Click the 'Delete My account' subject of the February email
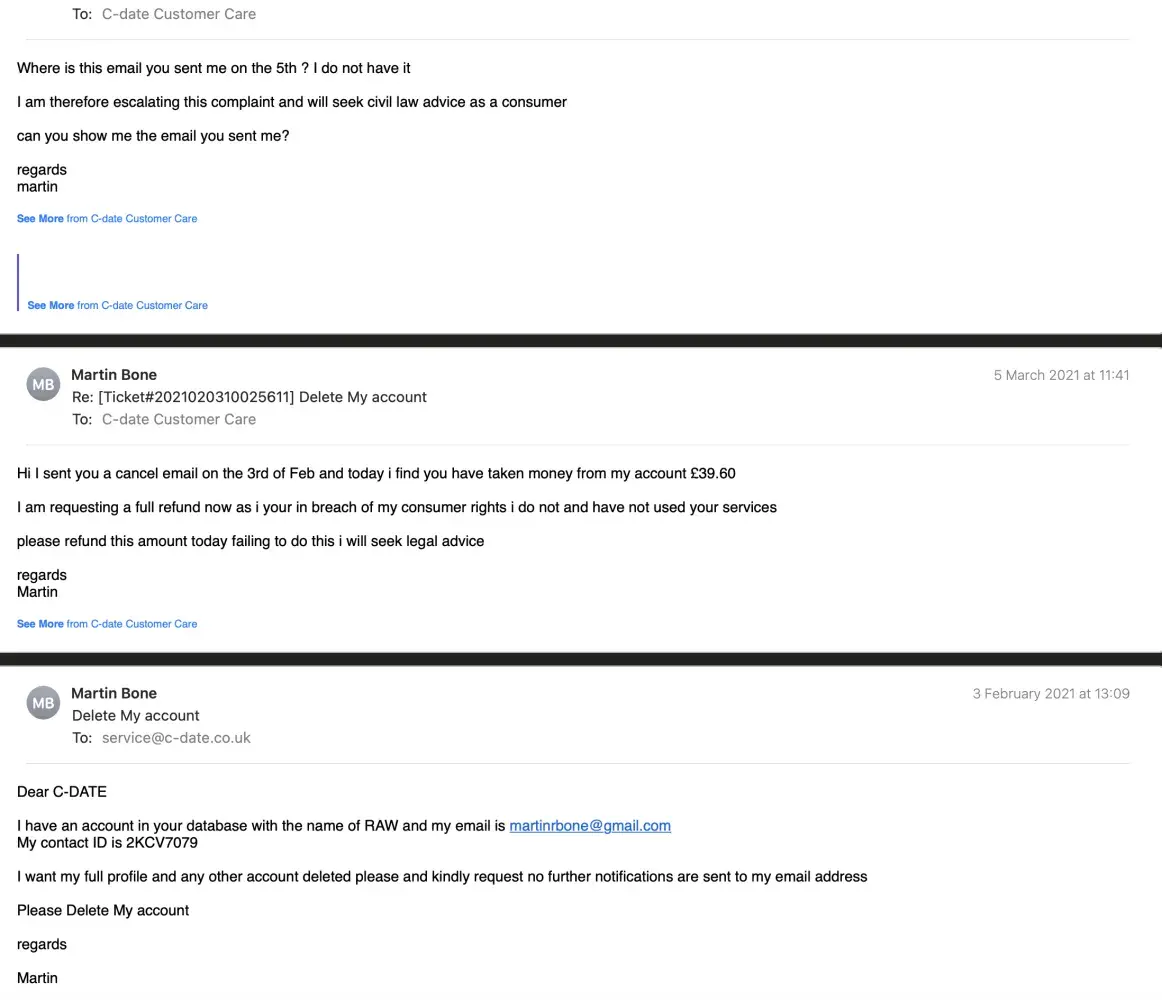 (136, 716)
